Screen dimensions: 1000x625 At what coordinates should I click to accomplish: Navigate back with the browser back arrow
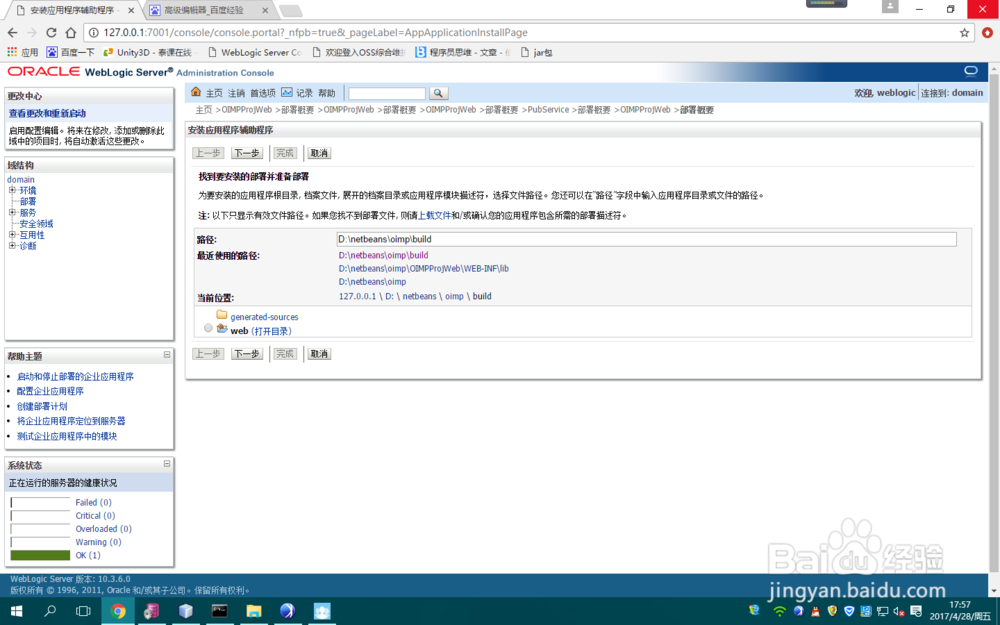pyautogui.click(x=13, y=33)
